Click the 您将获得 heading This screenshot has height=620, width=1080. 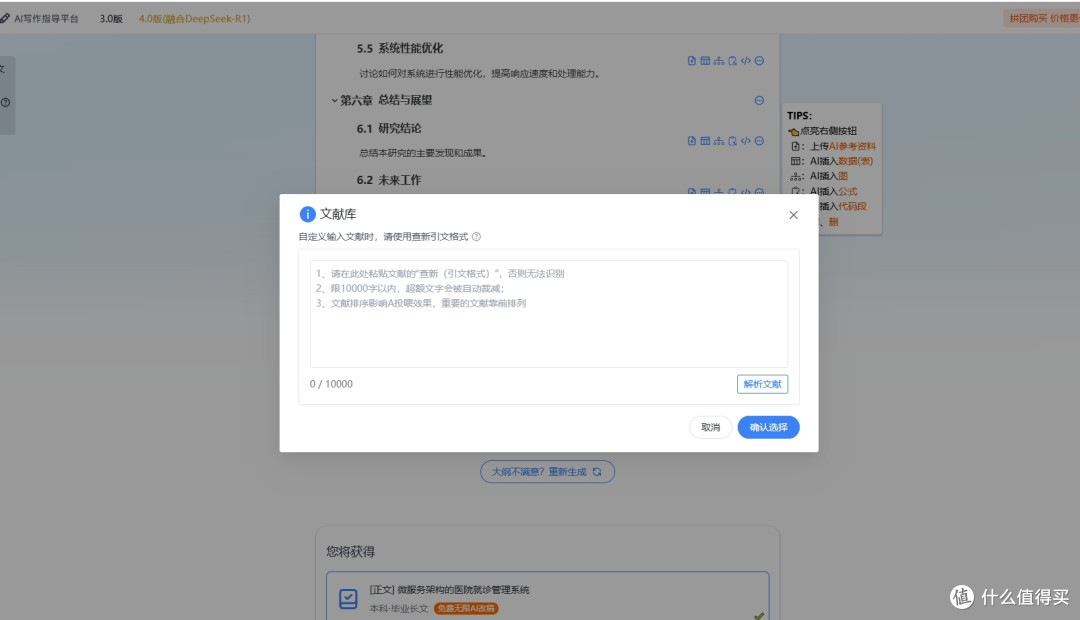coord(351,552)
